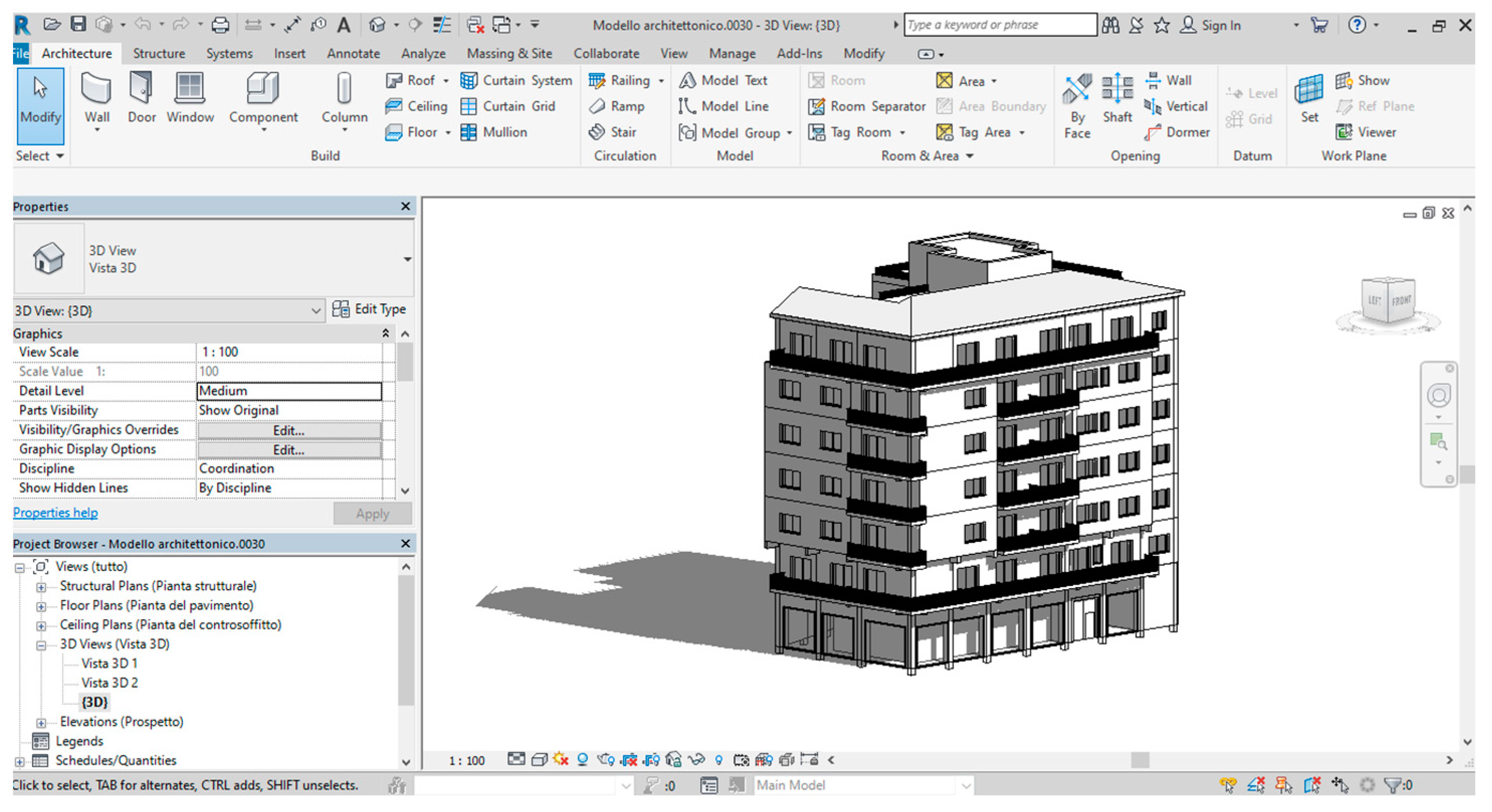Click the keyword search input field
This screenshot has height=812, width=1492.
click(999, 25)
